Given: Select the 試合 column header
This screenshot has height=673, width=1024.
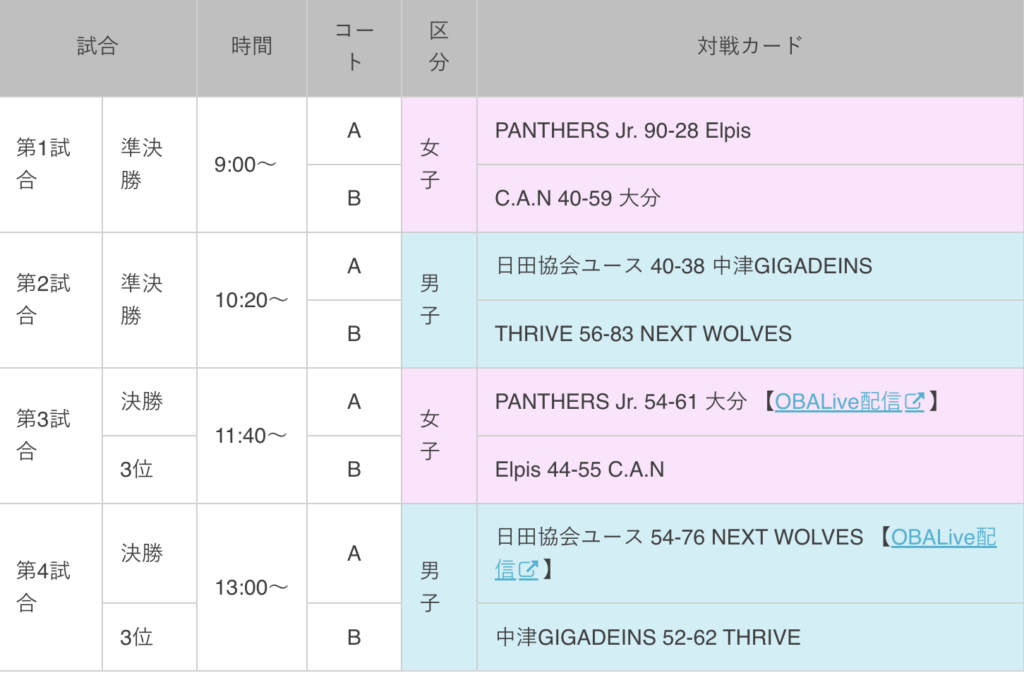Looking at the screenshot, I should [97, 46].
